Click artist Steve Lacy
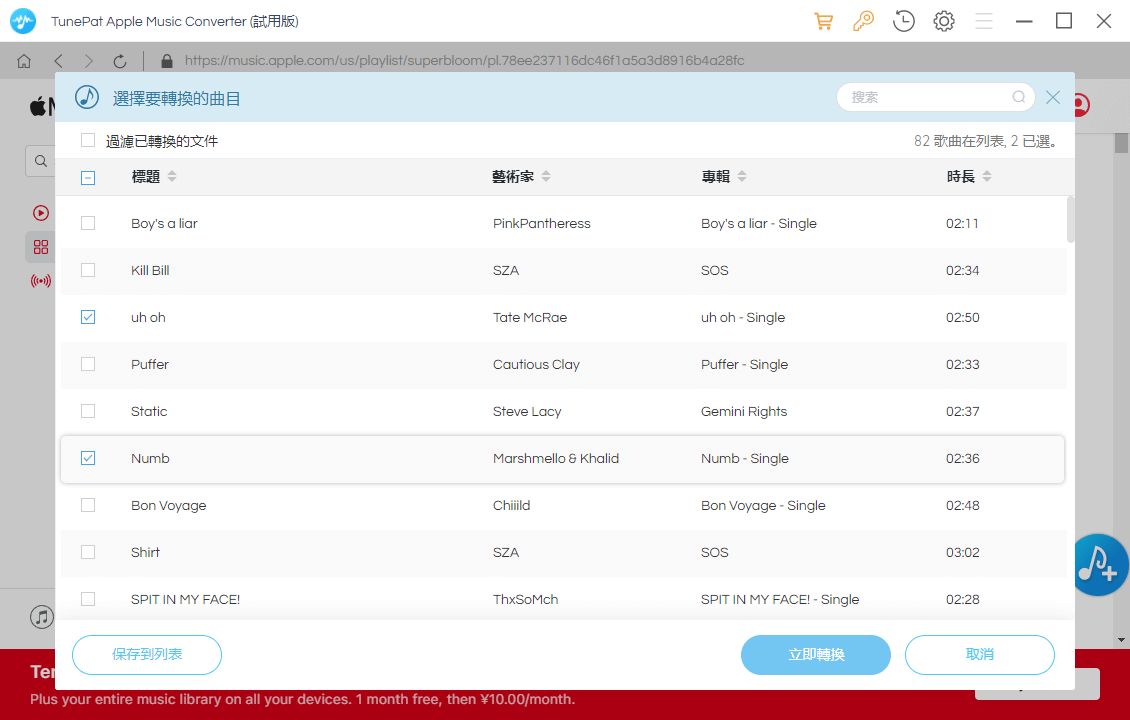 [527, 412]
